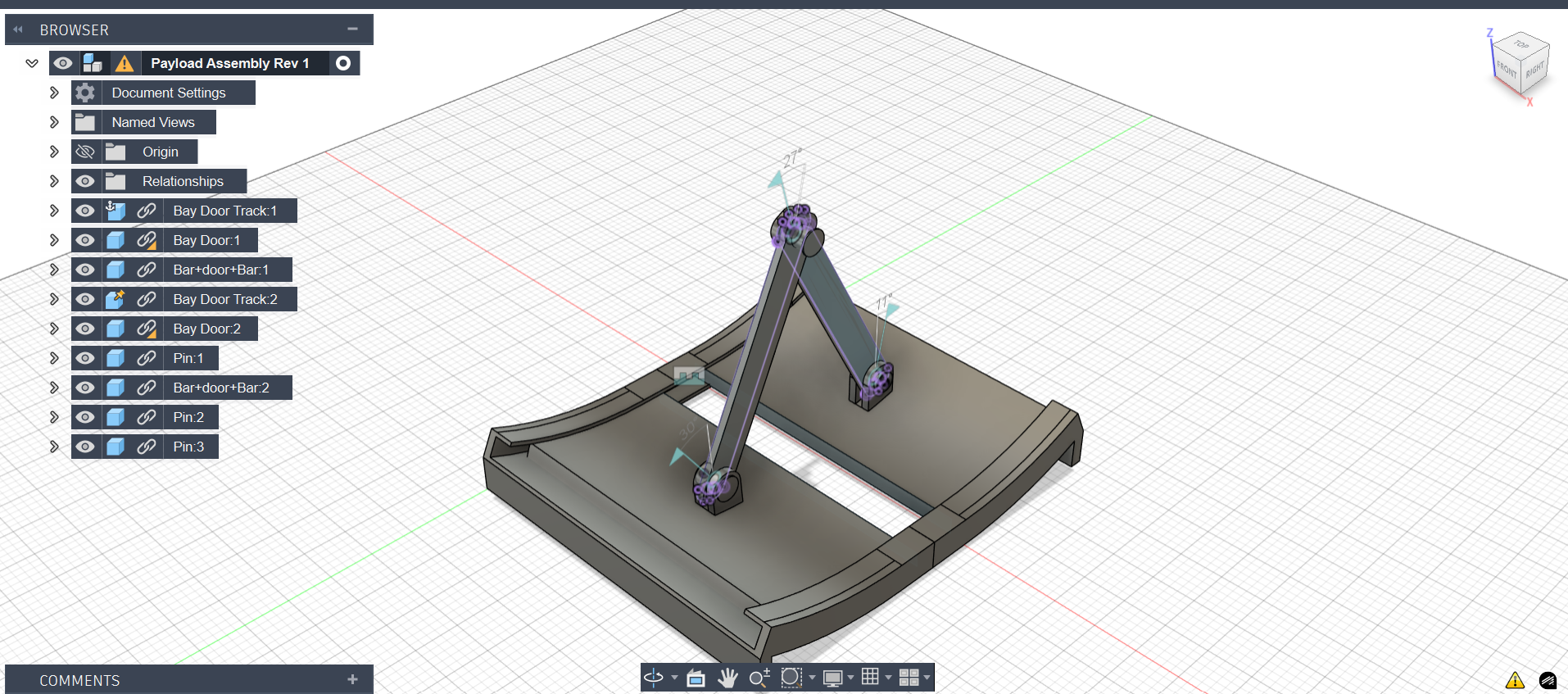Expand the Document Settings node

(54, 93)
